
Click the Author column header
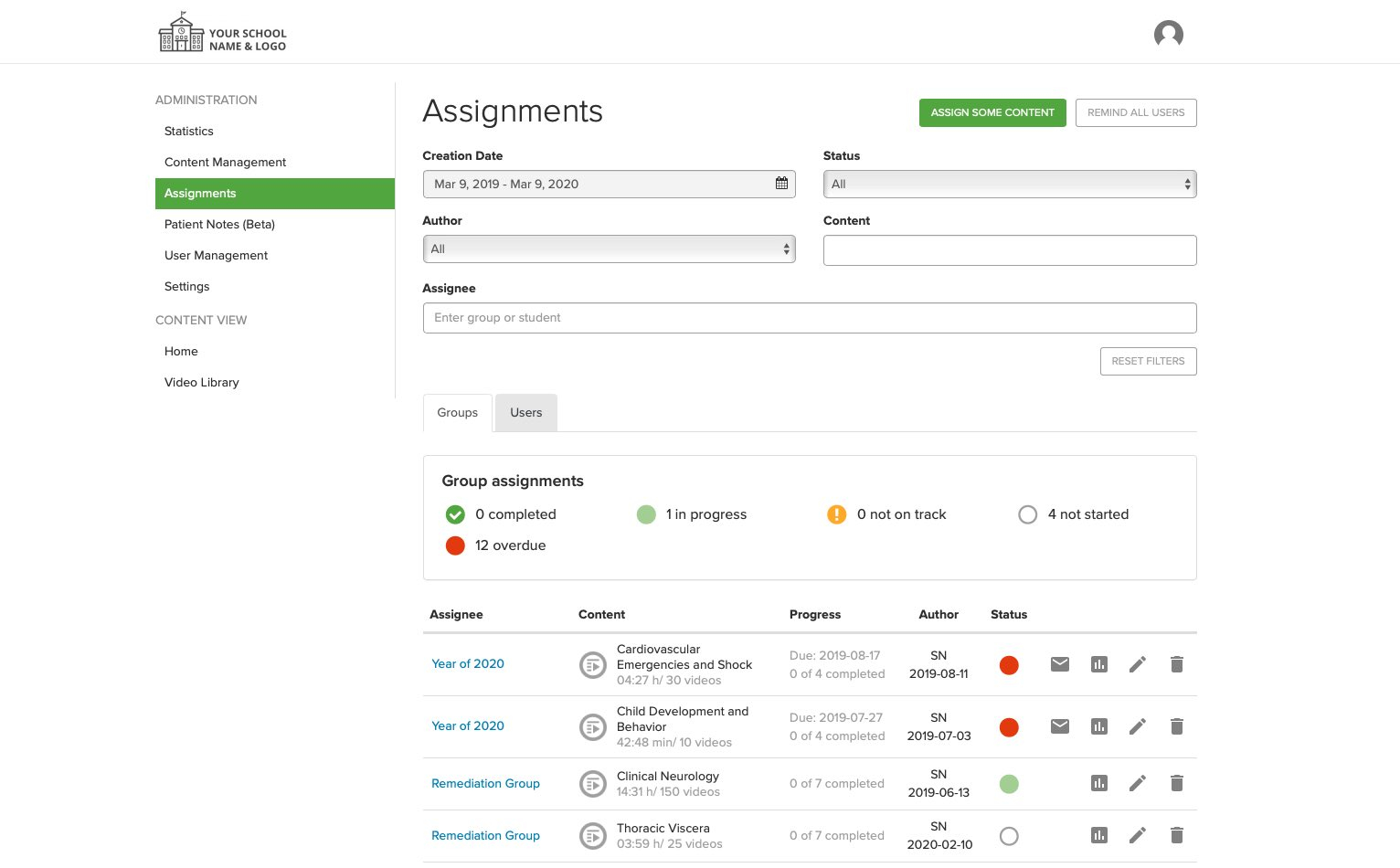pyautogui.click(x=939, y=615)
